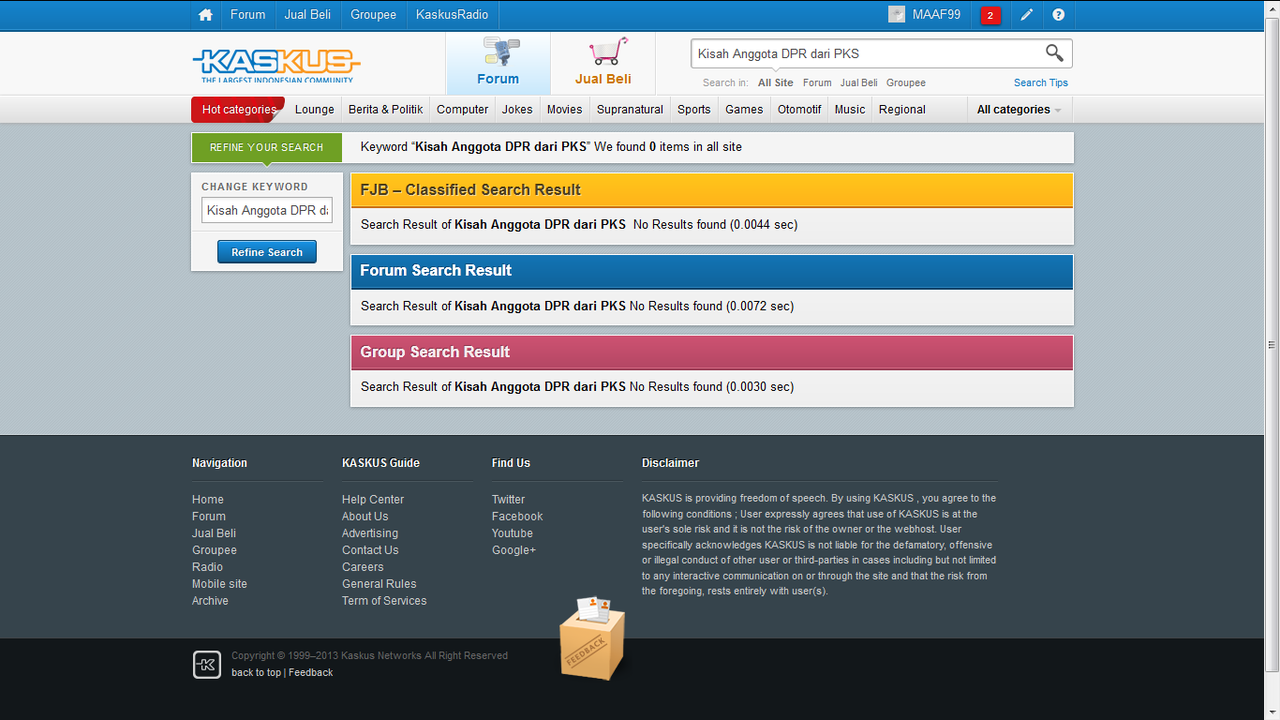Click the Refine Search button
This screenshot has height=720, width=1280.
(267, 252)
